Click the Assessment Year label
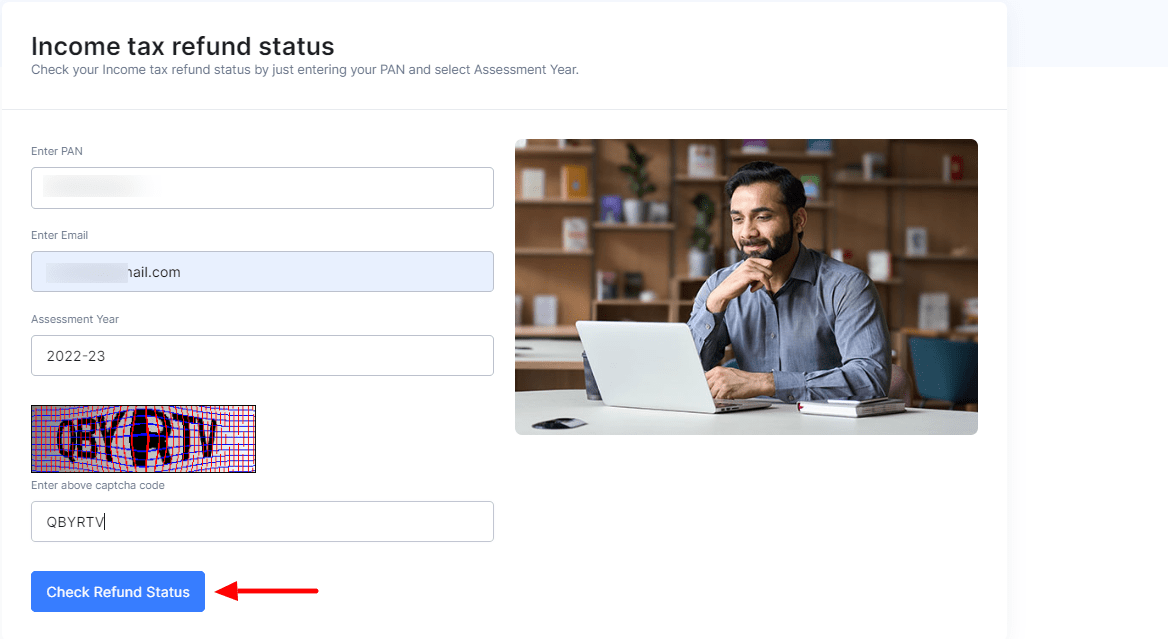This screenshot has height=639, width=1168. (75, 319)
